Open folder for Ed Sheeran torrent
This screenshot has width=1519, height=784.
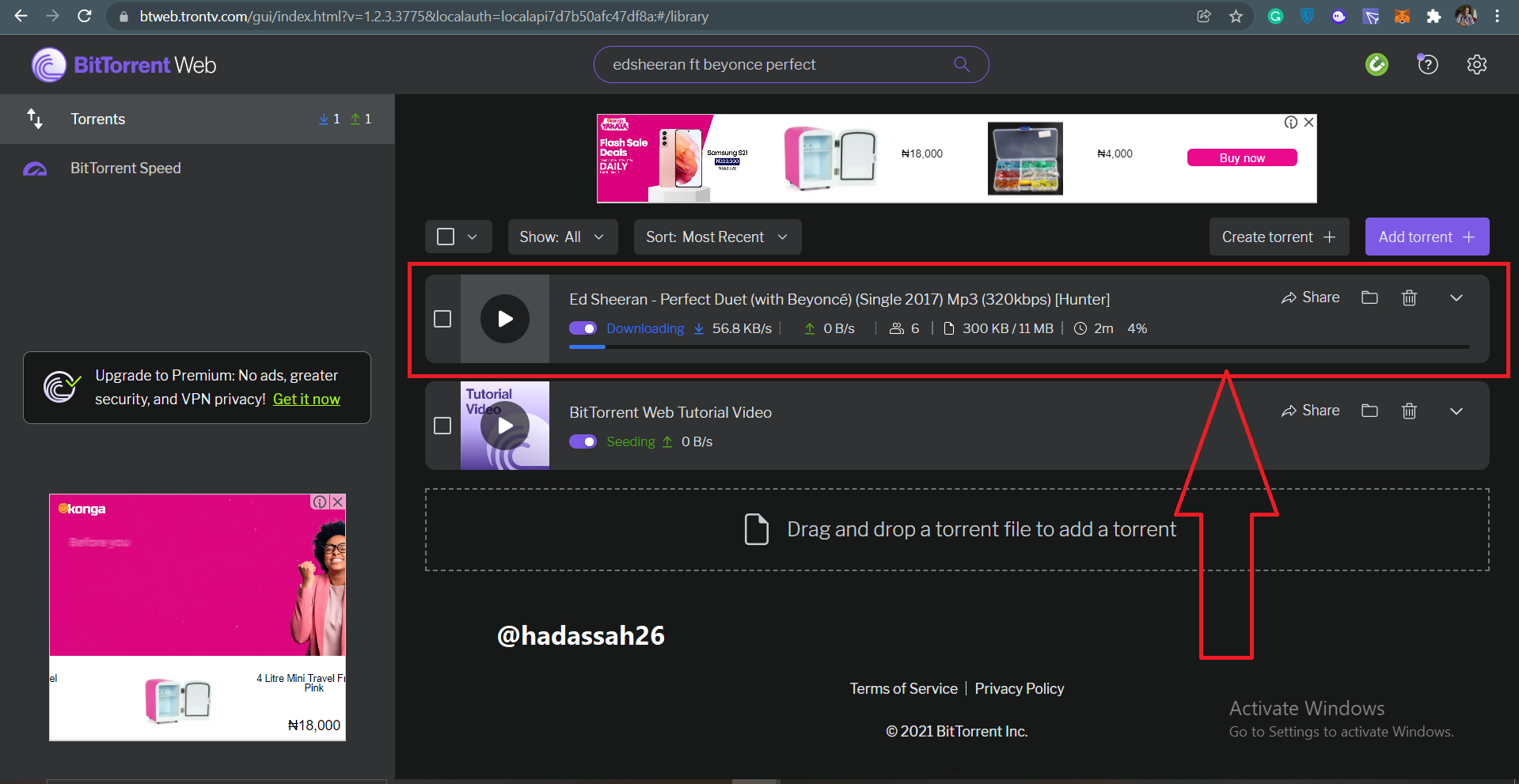[1369, 297]
